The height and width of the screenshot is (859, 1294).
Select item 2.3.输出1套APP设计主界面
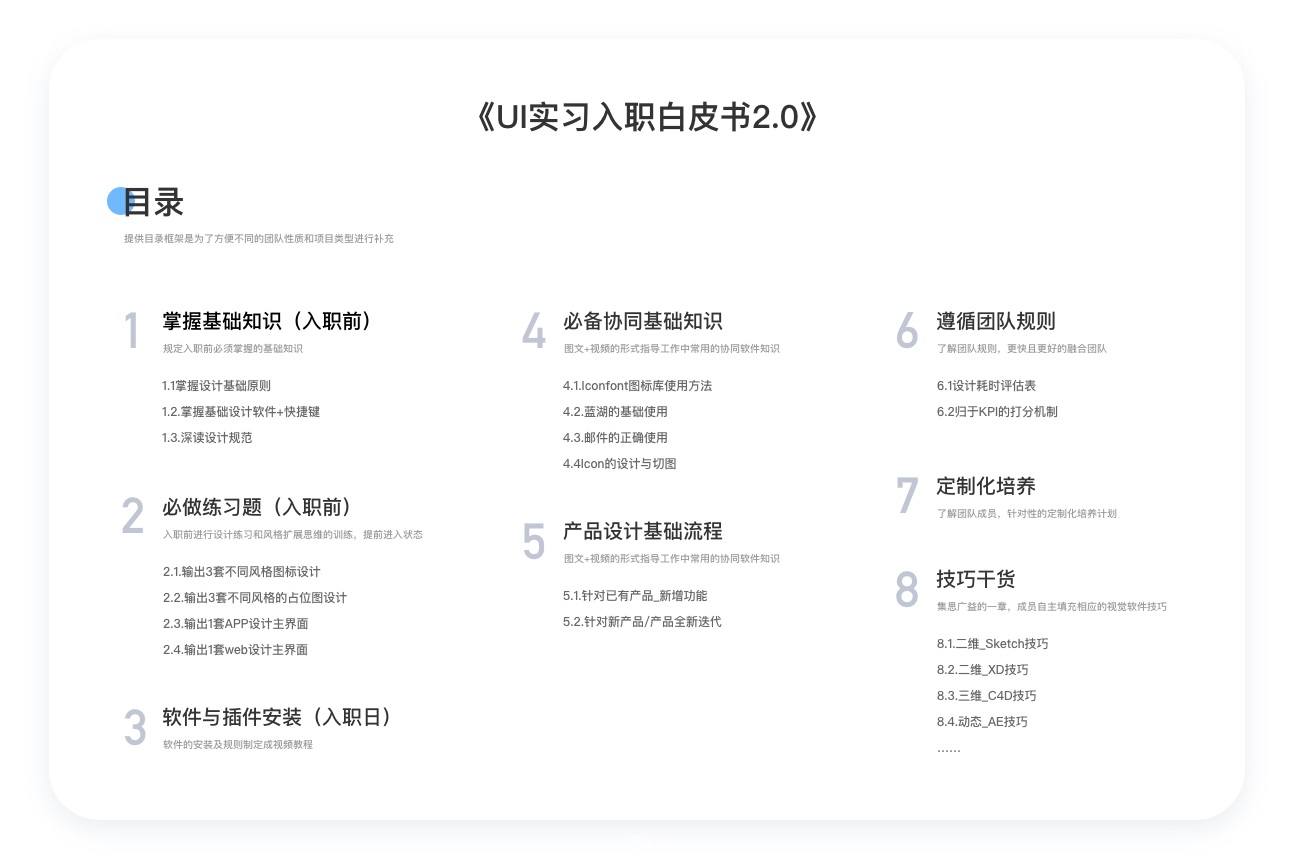pos(236,624)
